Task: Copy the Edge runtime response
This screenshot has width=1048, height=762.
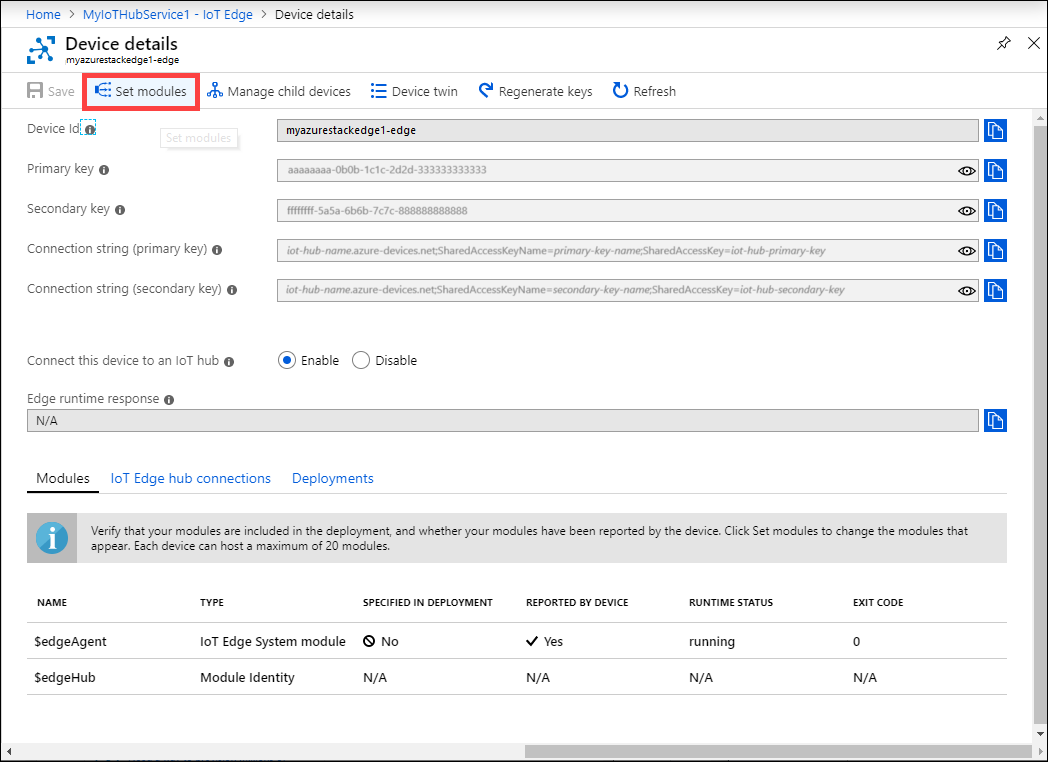Action: [995, 421]
